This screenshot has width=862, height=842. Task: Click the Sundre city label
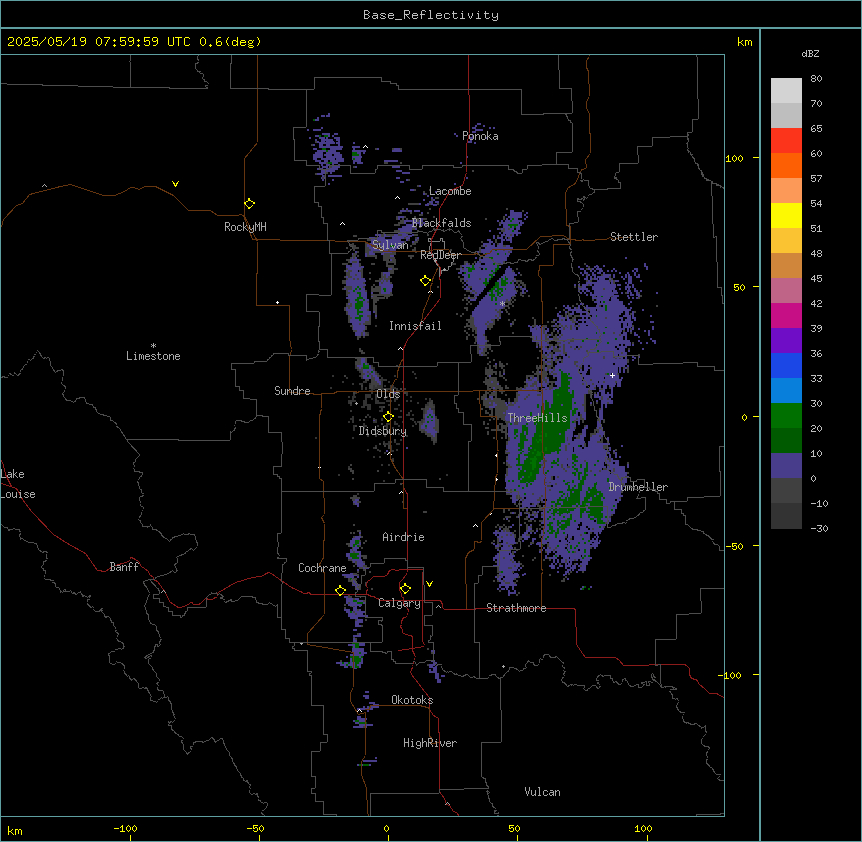(292, 391)
